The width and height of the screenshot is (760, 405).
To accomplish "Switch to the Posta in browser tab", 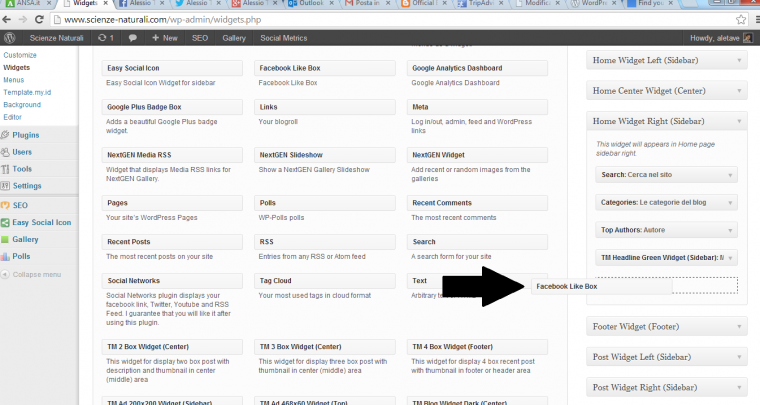I will pos(366,3).
